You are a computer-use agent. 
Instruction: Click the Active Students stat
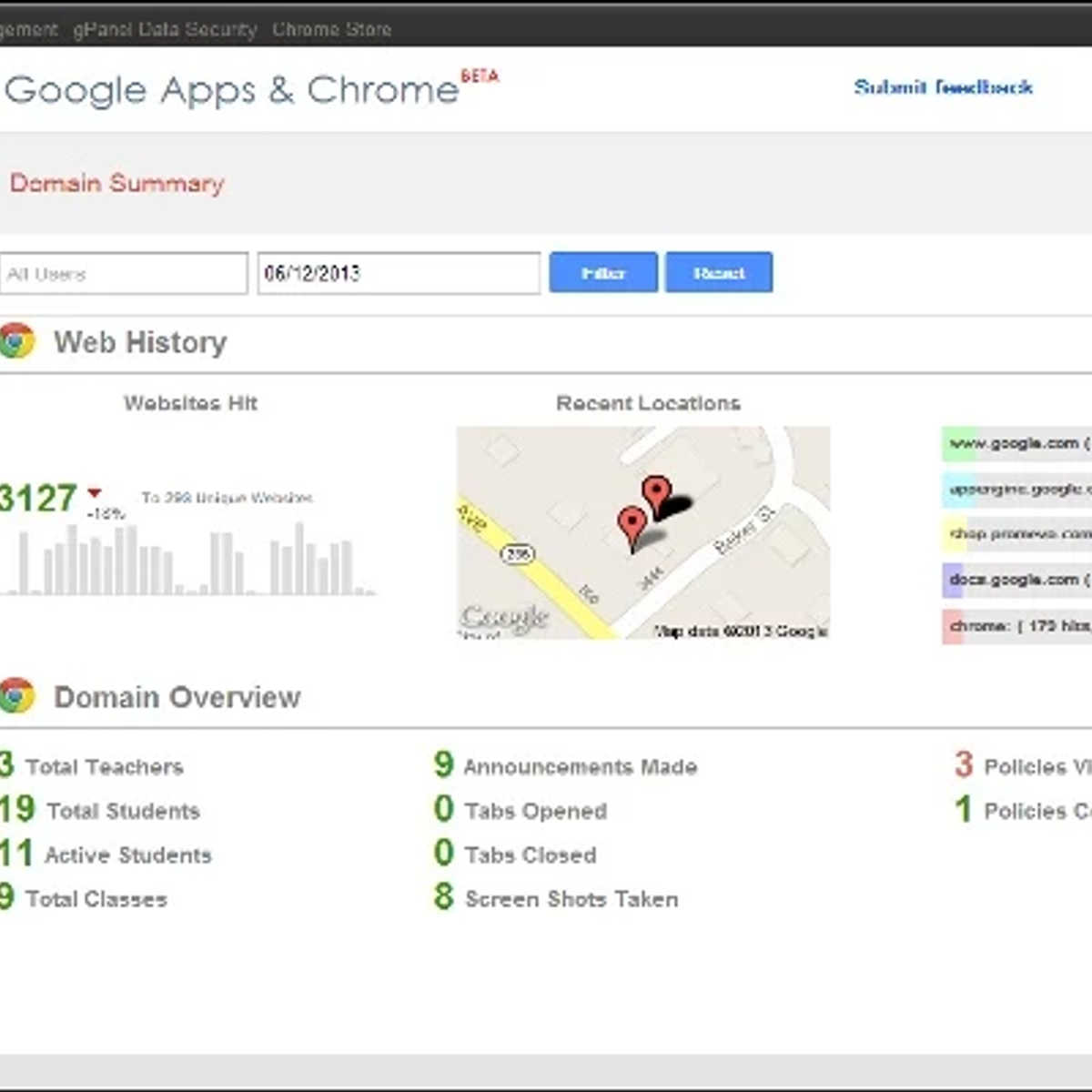click(x=106, y=854)
